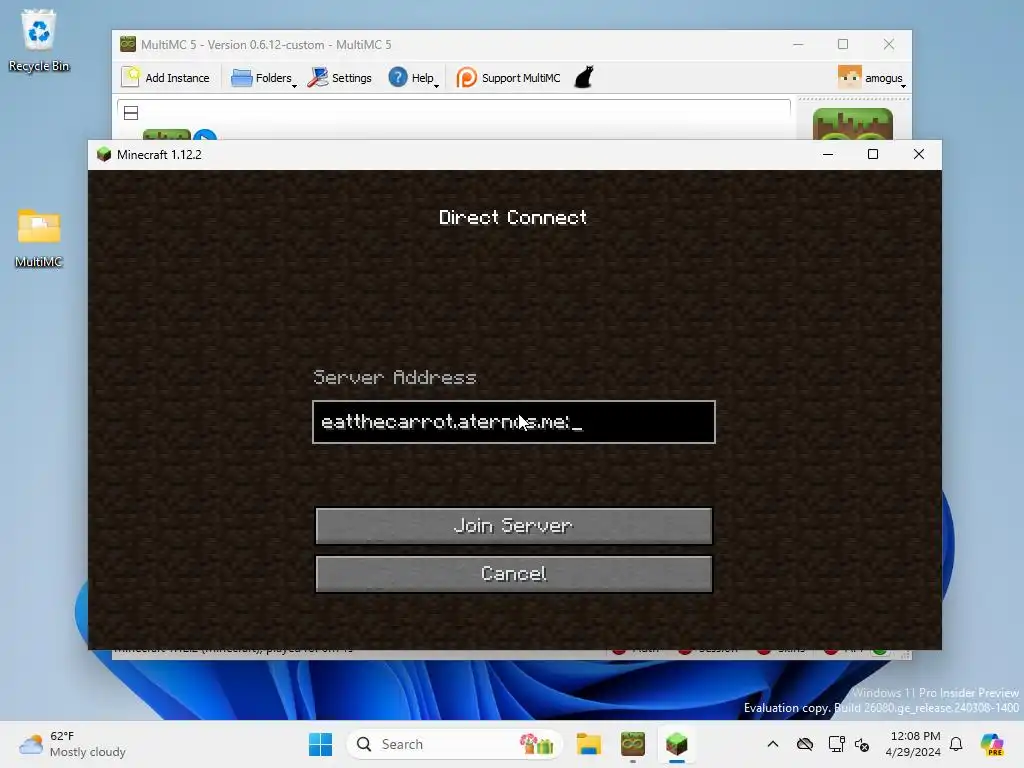Screen dimensions: 1024x768
Task: Click MultiMC title bar app icon
Action: tap(127, 44)
